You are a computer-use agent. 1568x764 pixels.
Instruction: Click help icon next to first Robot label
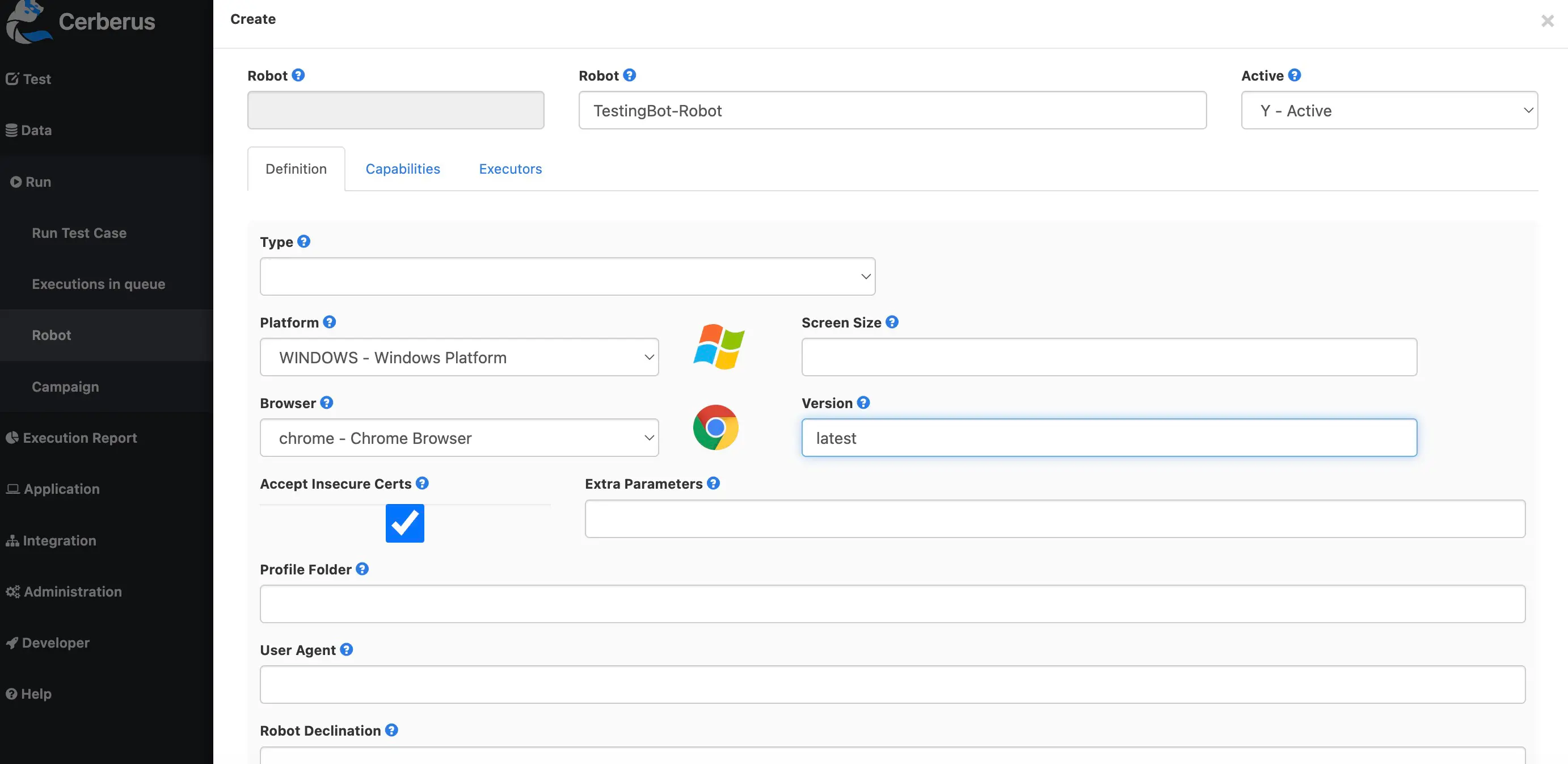pyautogui.click(x=298, y=75)
